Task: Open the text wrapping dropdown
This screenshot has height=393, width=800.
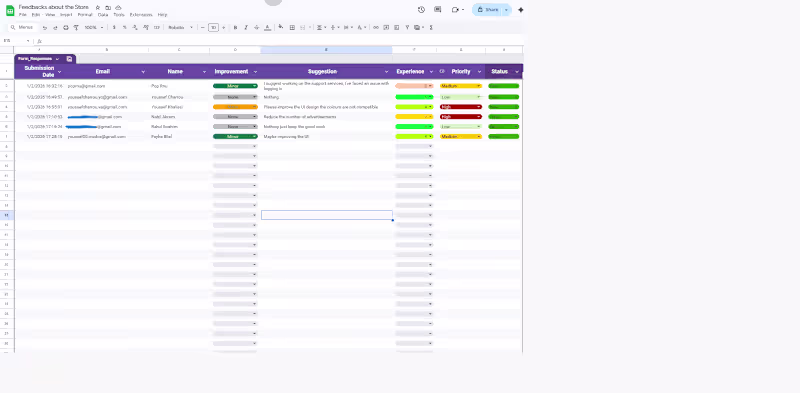Action: [x=348, y=28]
